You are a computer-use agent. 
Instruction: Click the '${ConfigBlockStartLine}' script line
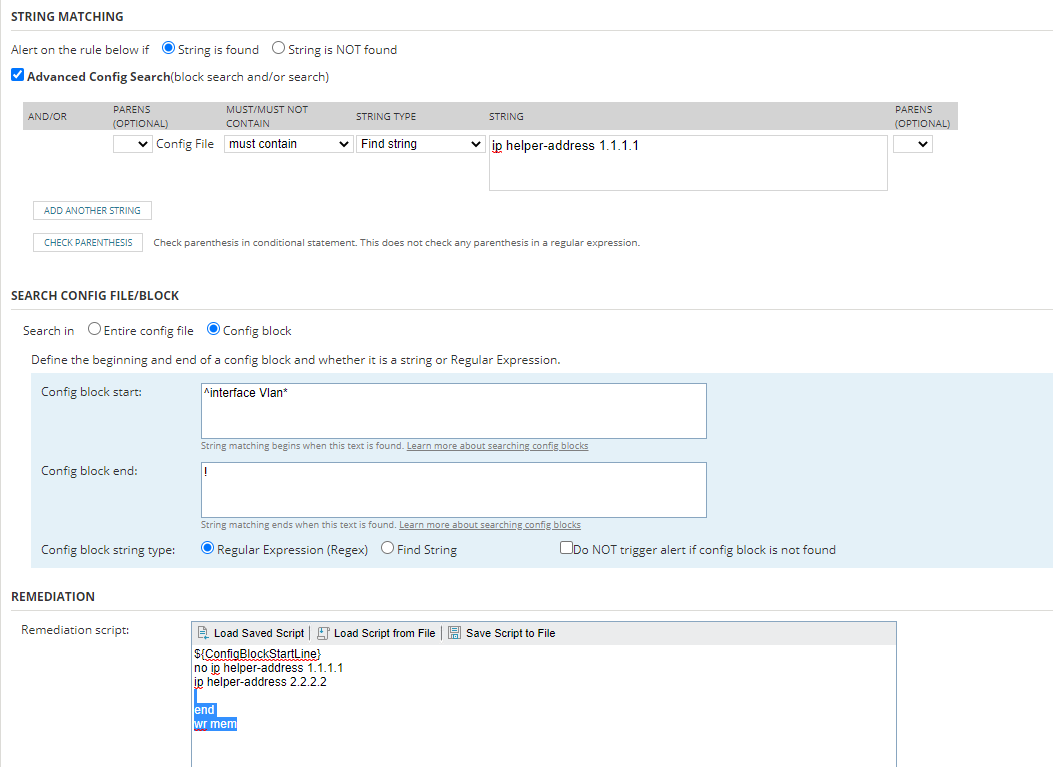258,653
